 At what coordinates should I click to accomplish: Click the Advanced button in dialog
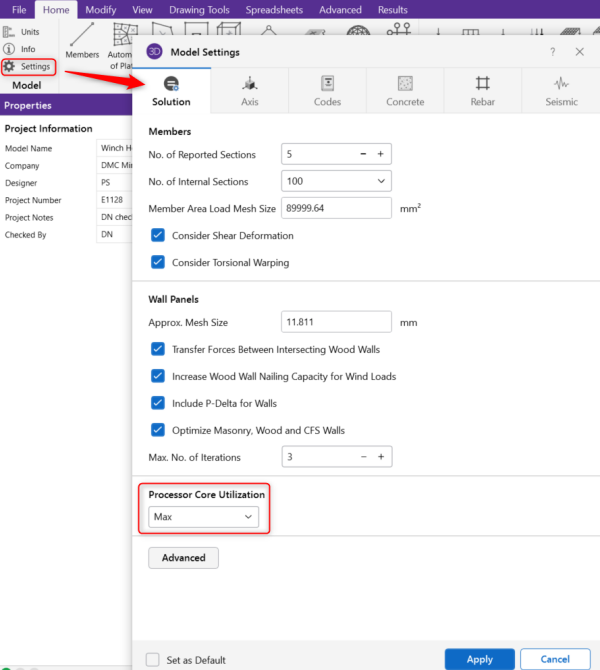[x=183, y=558]
